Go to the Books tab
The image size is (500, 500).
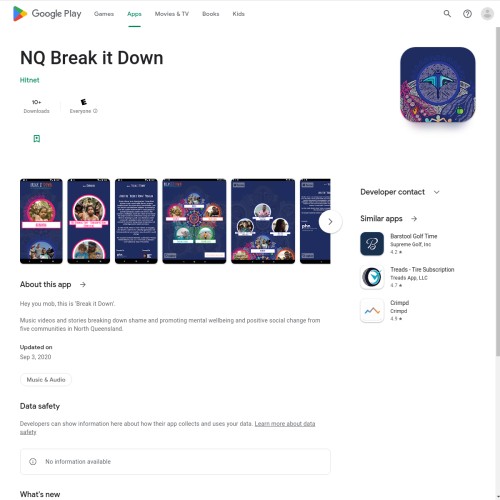[211, 14]
